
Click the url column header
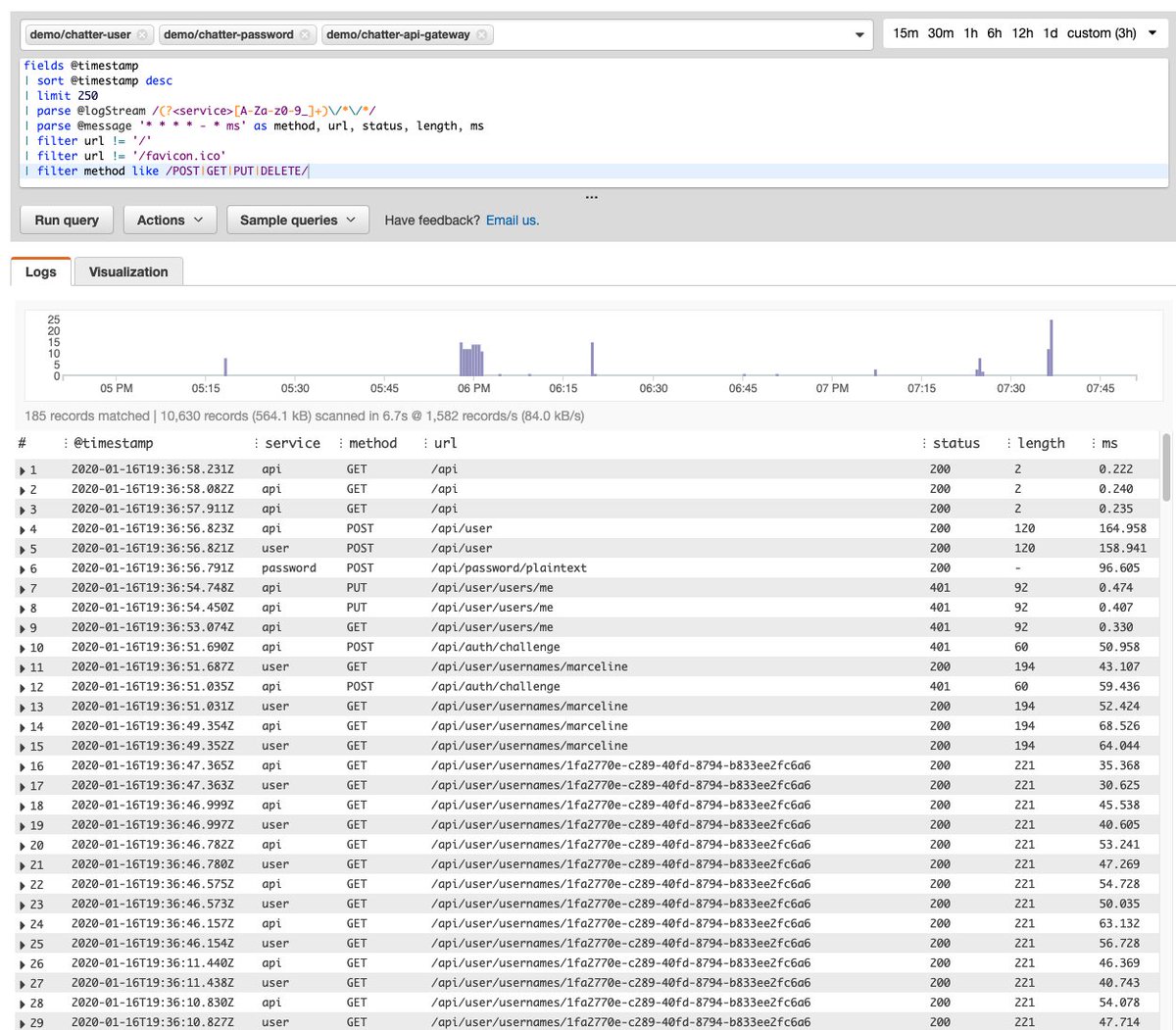click(445, 443)
